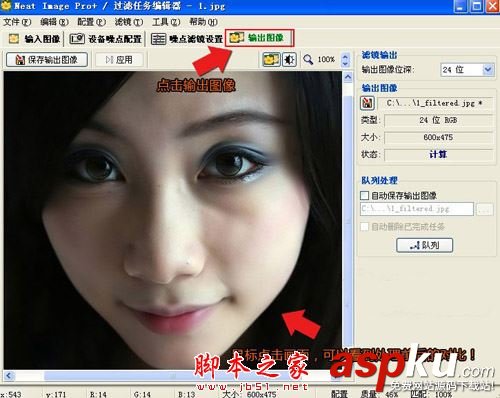The width and height of the screenshot is (500, 398).
Task: Click the magnifier zoom icon
Action: coord(308,60)
